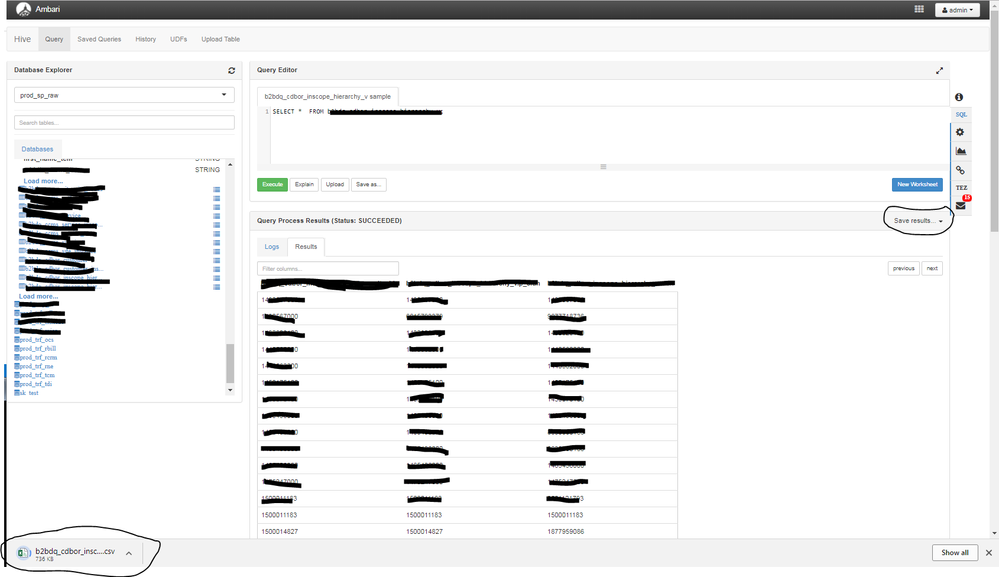Screen dimensions: 999x577
Task: Expand the prod_trf_ocs database
Action: tap(34, 340)
